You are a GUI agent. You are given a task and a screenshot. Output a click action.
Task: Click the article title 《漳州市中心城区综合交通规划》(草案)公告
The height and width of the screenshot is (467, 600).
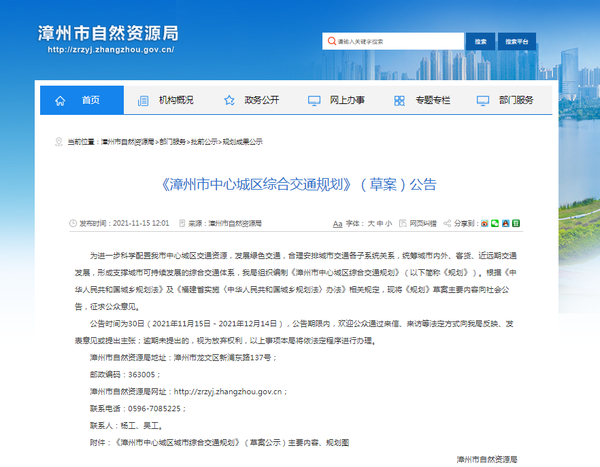point(298,185)
